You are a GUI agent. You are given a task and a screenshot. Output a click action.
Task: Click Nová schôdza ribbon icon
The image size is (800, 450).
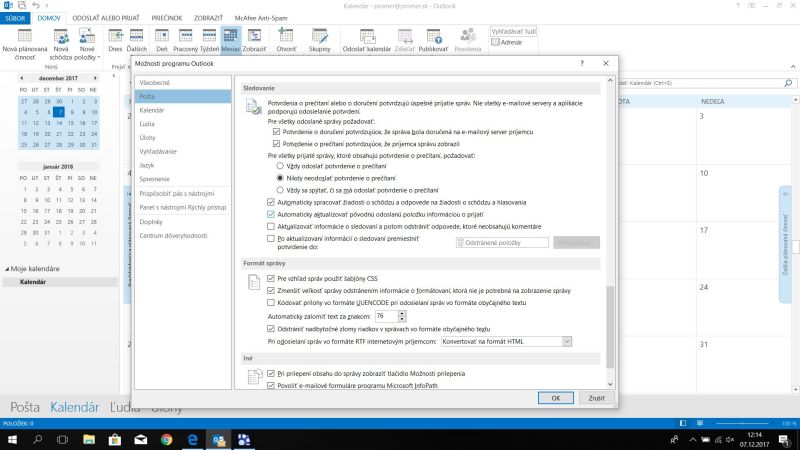61,44
